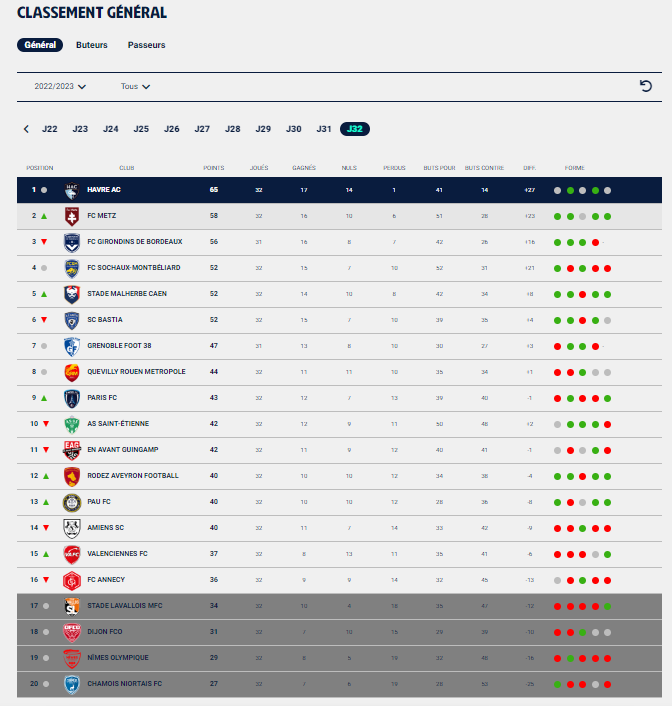Click the last form dot for SC Bastia

click(608, 321)
